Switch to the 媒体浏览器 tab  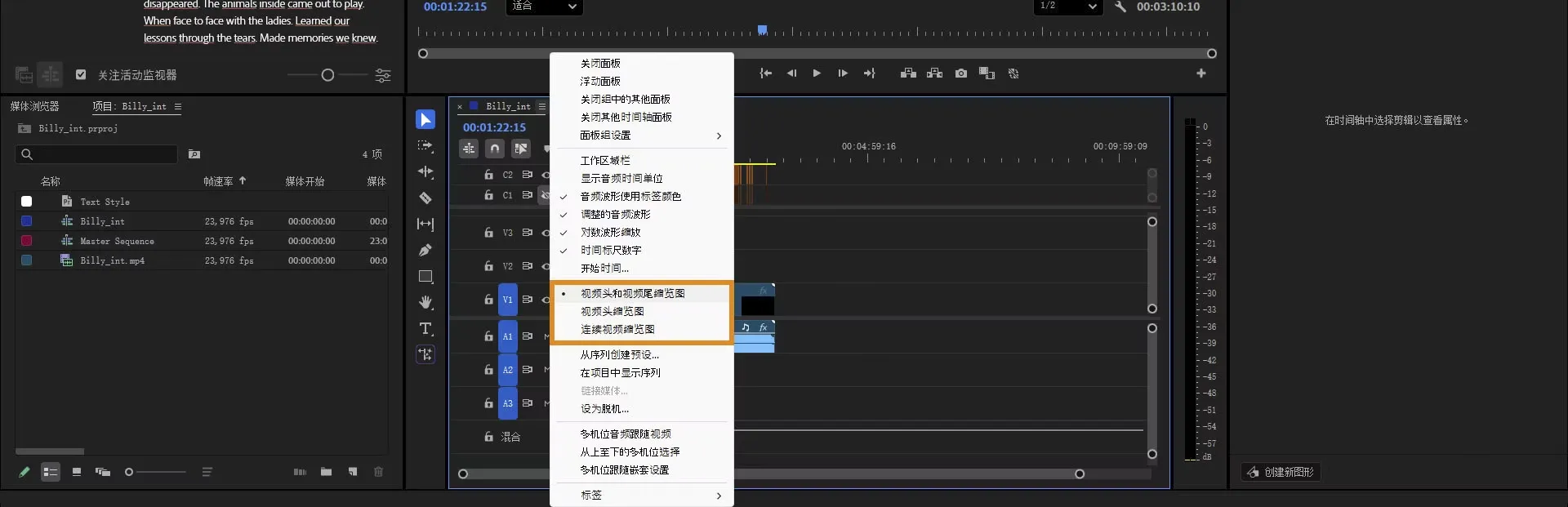pos(35,106)
